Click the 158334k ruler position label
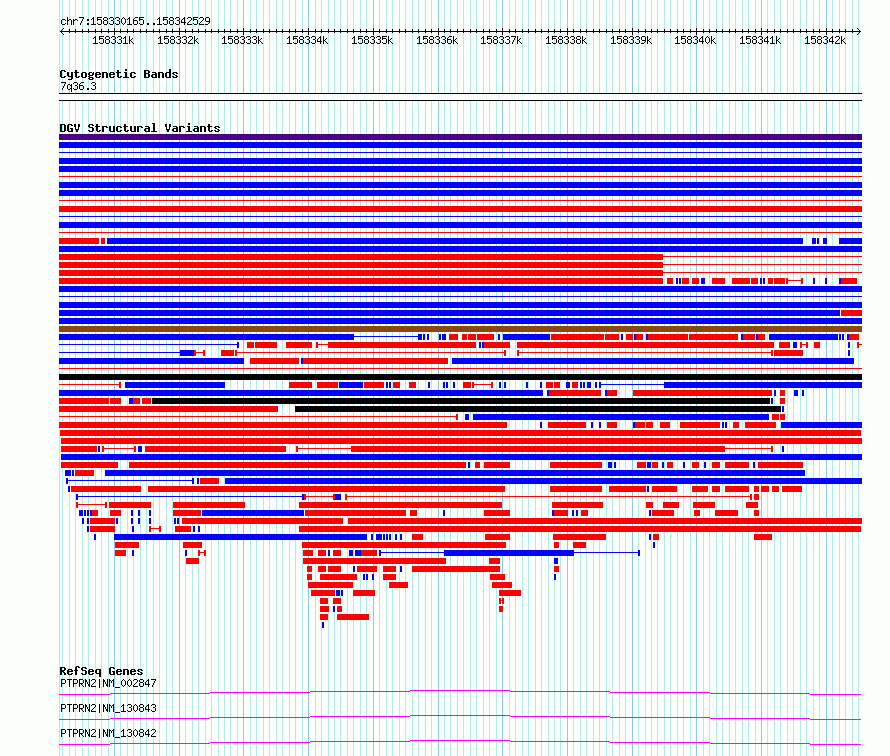 coord(307,40)
